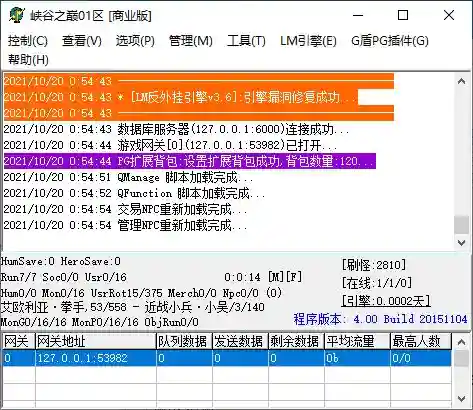Click the log pane scroll down arrow
Image resolution: width=473 pixels, height=410 pixels.
(462, 242)
